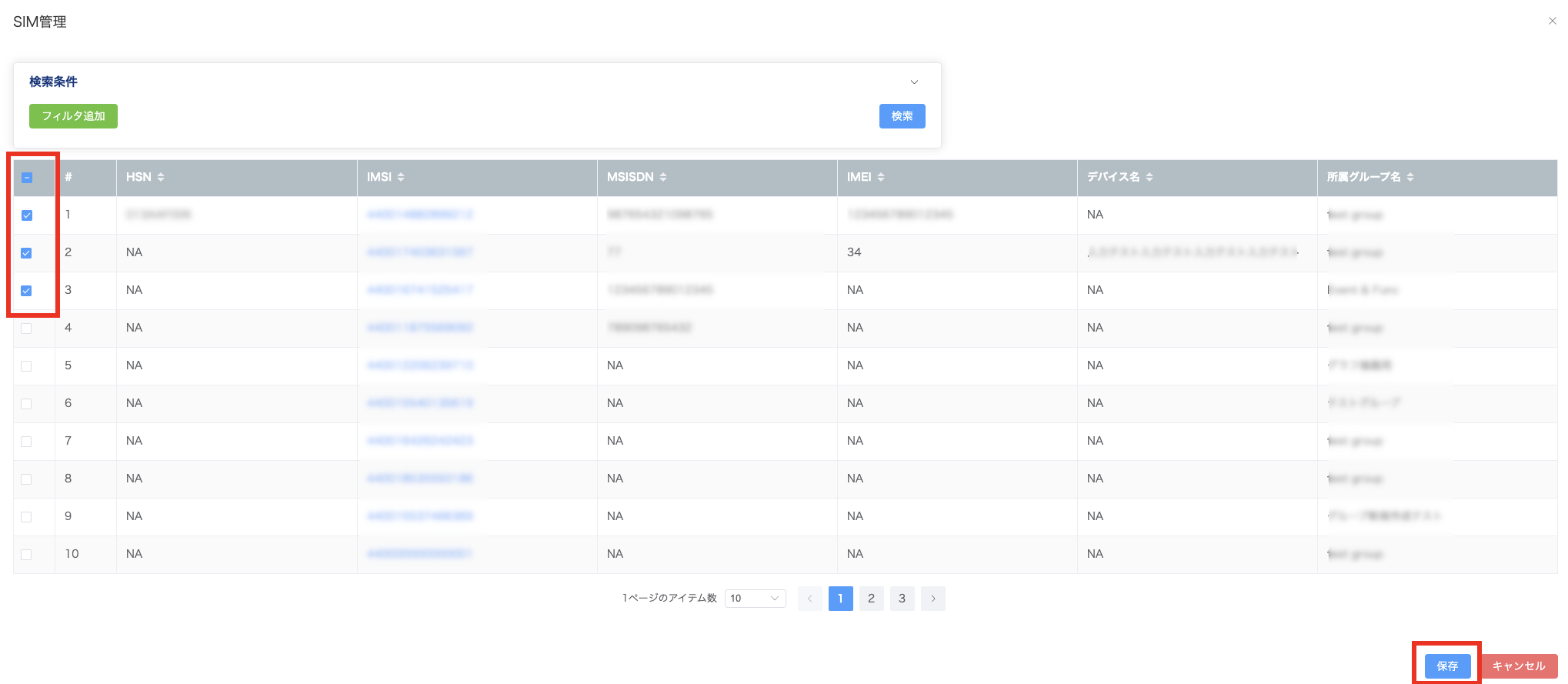The height and width of the screenshot is (684, 1568).
Task: Check the checkbox for row 4
Action: coord(27,329)
